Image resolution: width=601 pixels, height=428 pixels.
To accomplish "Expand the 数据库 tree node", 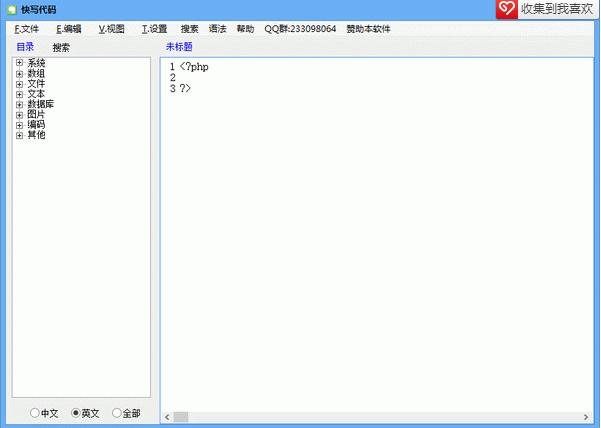I will click(20, 104).
